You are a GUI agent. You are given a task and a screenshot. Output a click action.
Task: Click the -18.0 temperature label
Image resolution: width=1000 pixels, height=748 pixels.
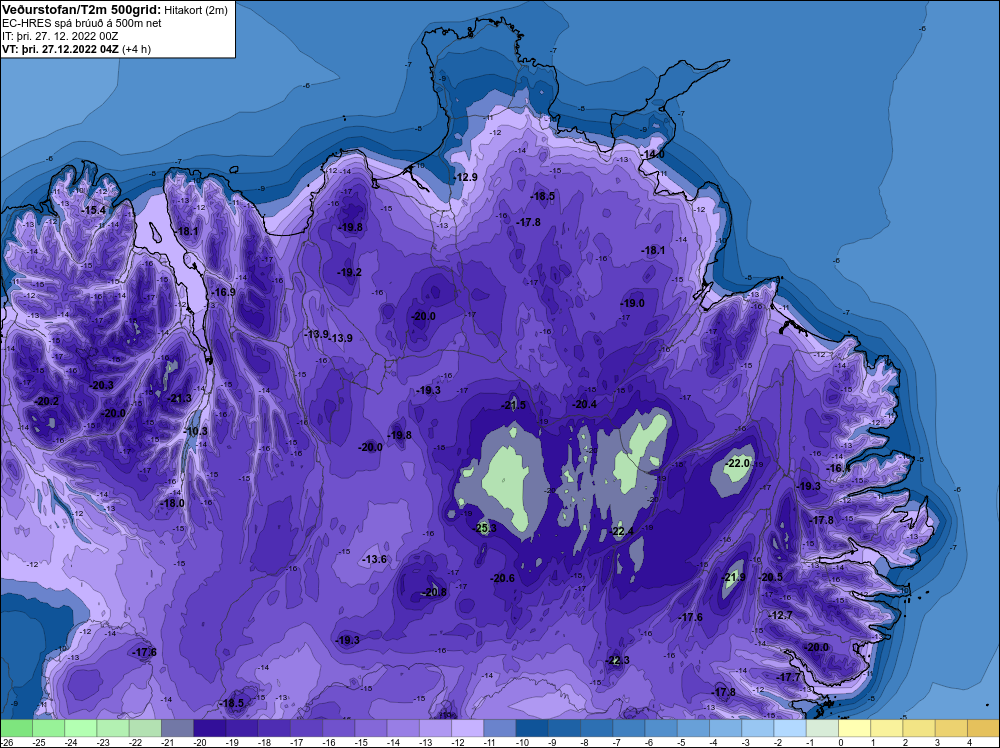172,503
